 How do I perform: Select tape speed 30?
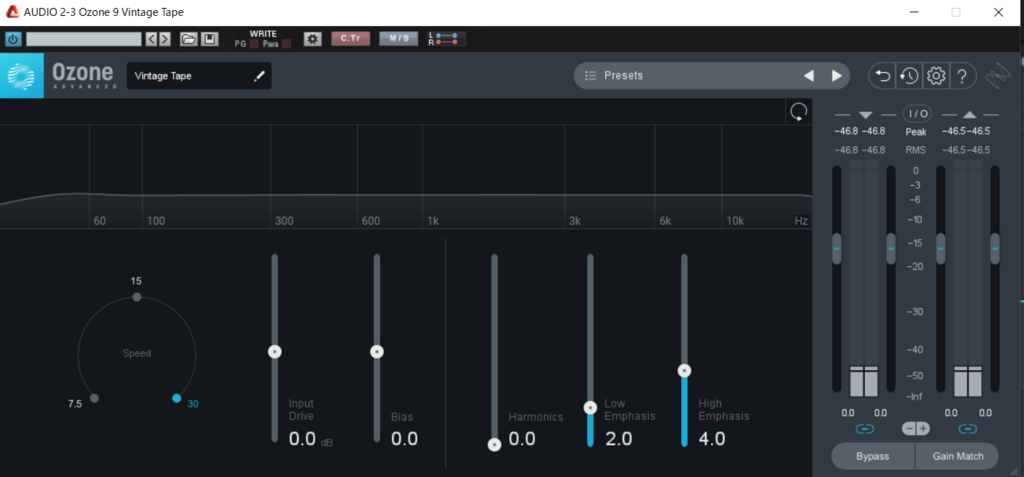(x=176, y=398)
